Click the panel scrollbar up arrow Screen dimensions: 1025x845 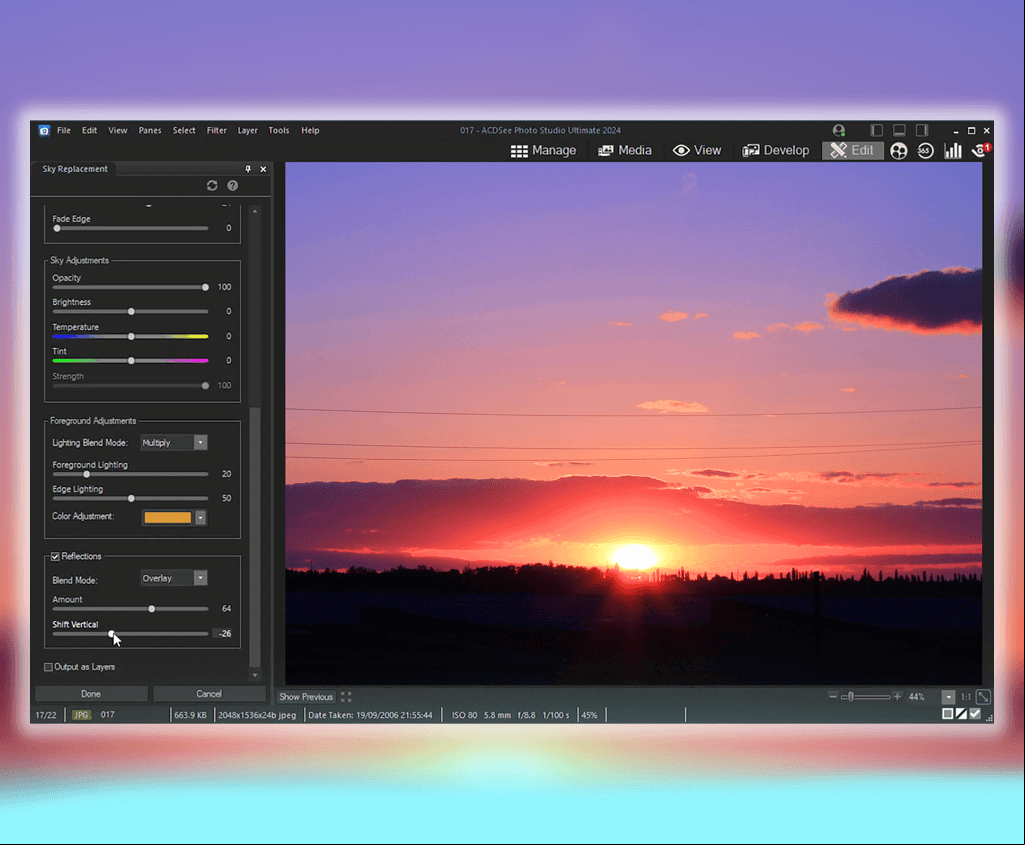click(x=255, y=211)
